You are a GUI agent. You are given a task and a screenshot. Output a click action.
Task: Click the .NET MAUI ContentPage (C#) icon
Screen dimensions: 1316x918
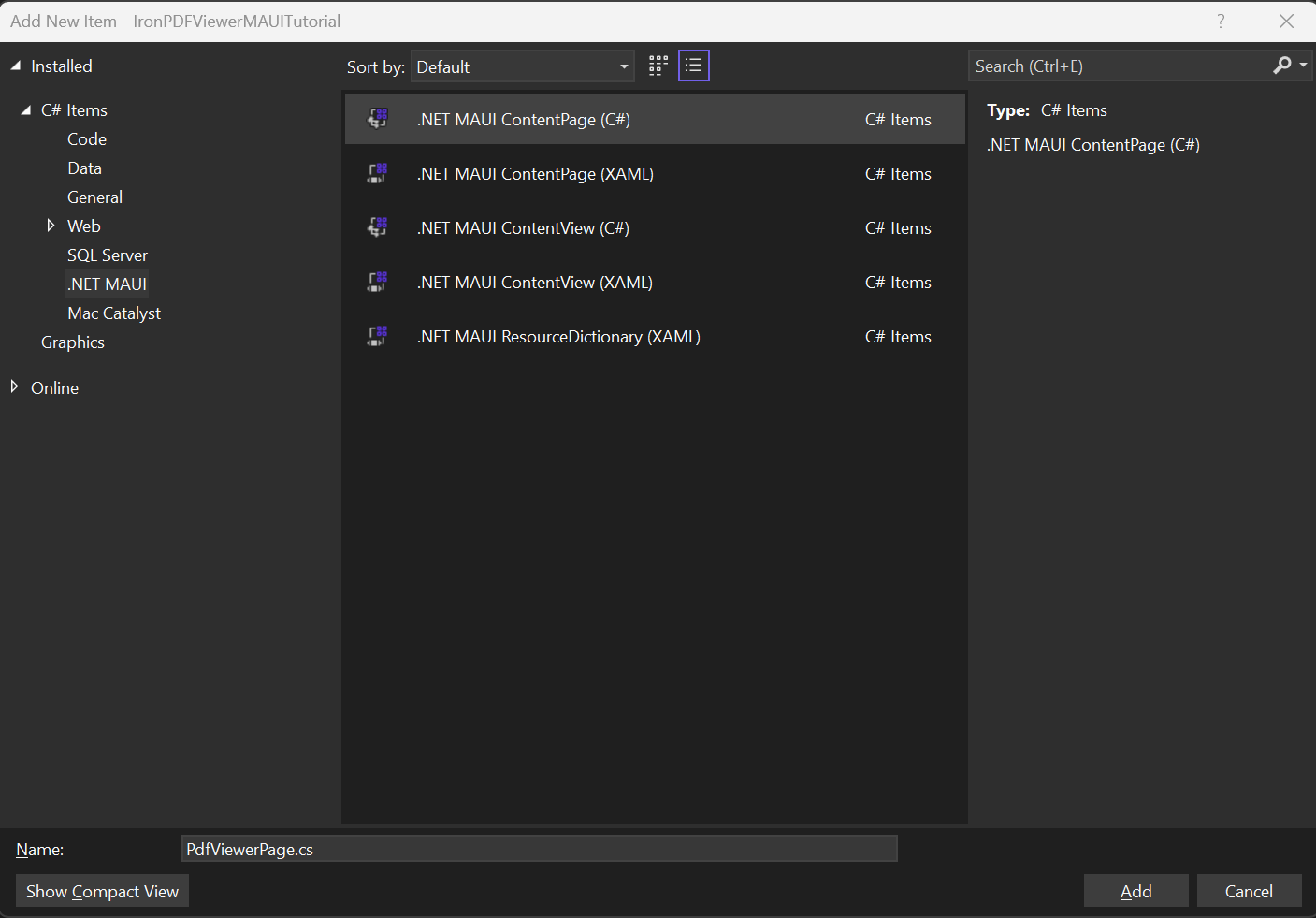[378, 119]
